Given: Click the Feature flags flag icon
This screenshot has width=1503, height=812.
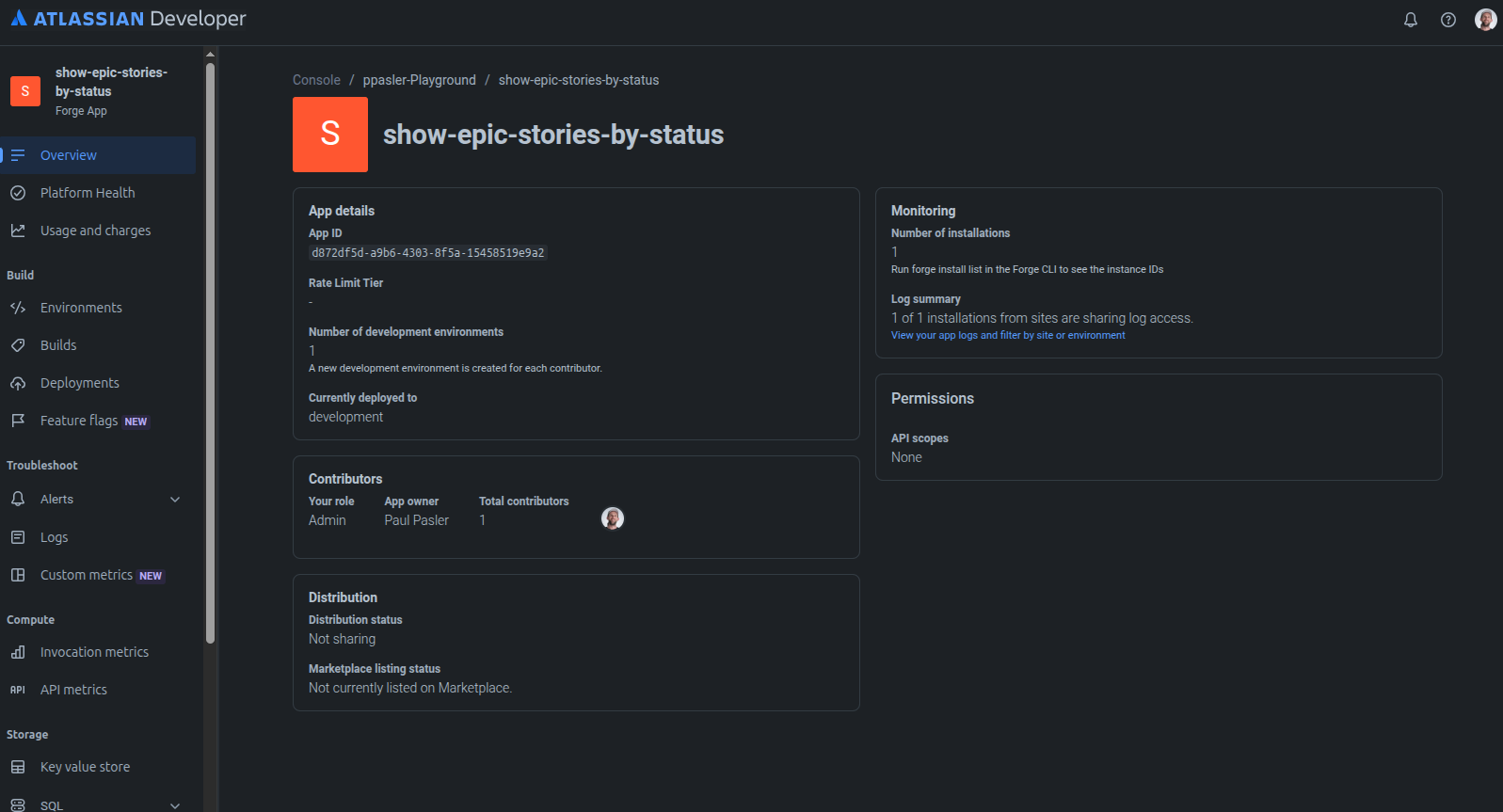Looking at the screenshot, I should [18, 421].
